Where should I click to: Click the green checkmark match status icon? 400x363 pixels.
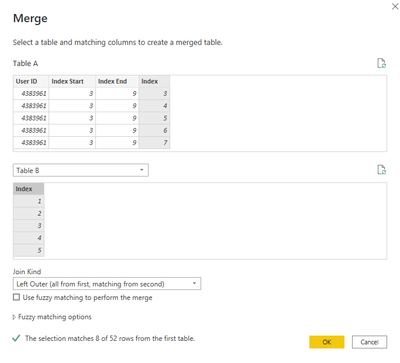click(x=16, y=339)
